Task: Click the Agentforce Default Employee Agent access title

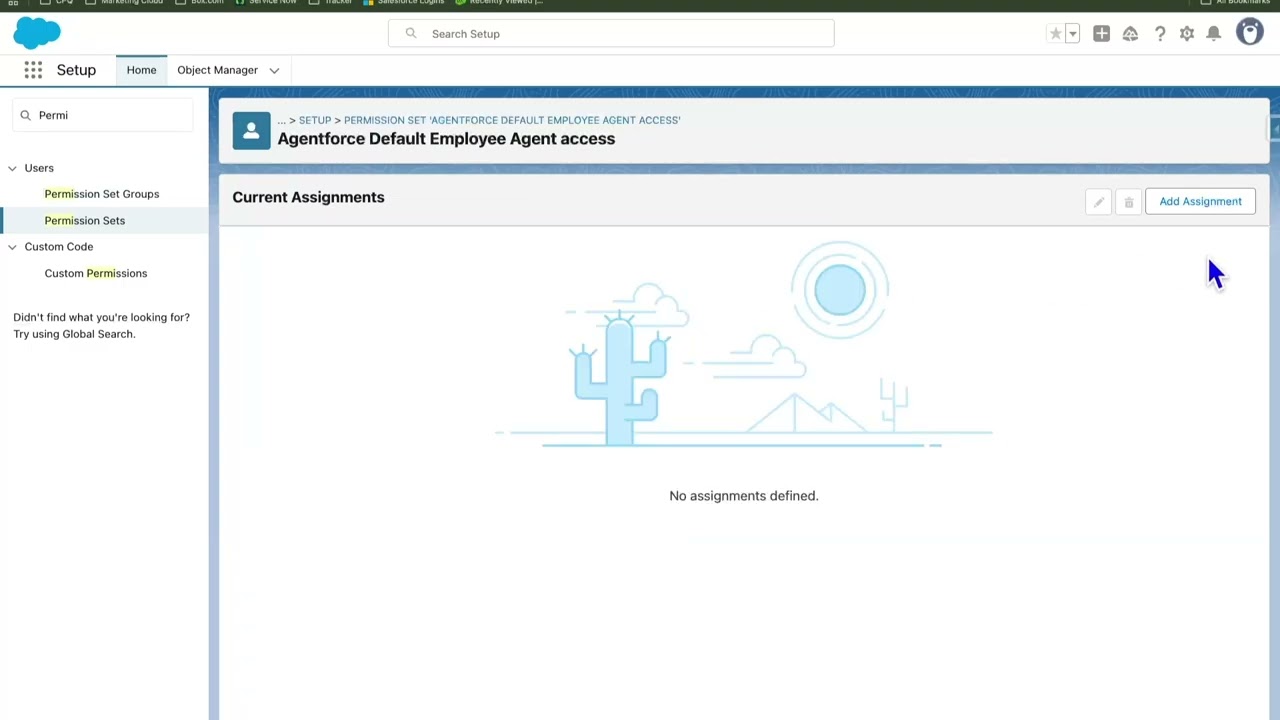Action: point(446,139)
